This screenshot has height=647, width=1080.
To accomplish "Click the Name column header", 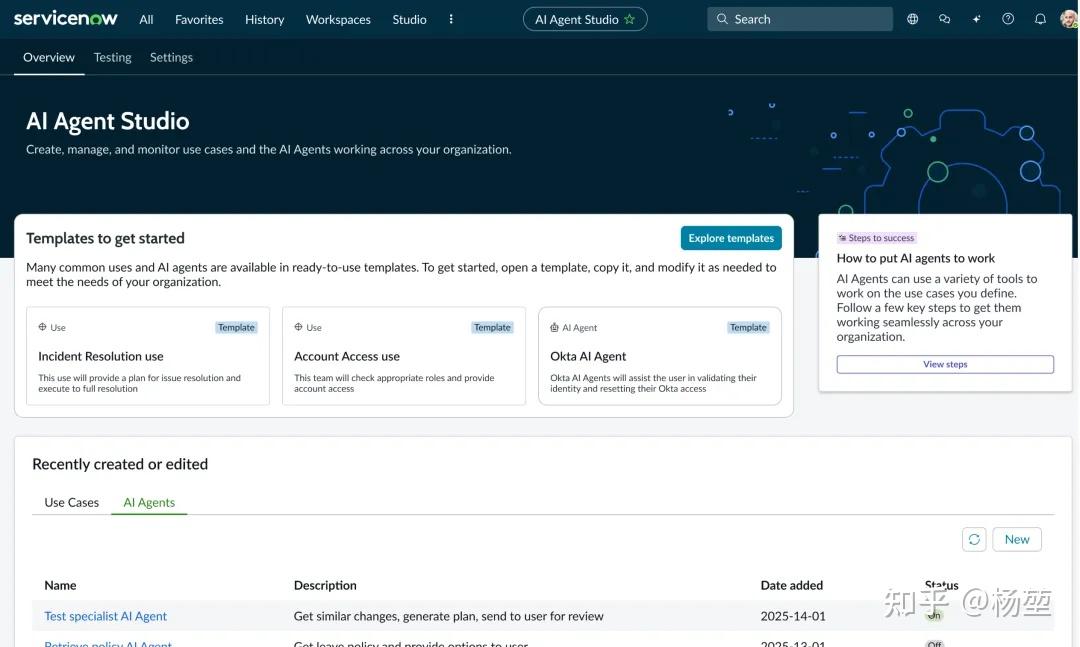I will pos(61,585).
